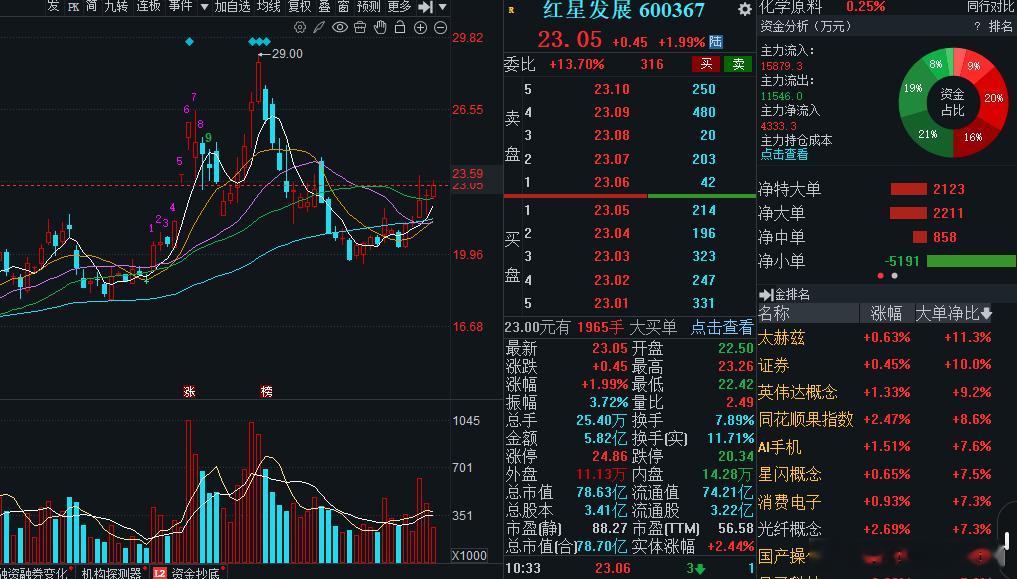Viewport: 1017px width, 579px height.
Task: Select the hand pan tool
Action: [x=380, y=27]
